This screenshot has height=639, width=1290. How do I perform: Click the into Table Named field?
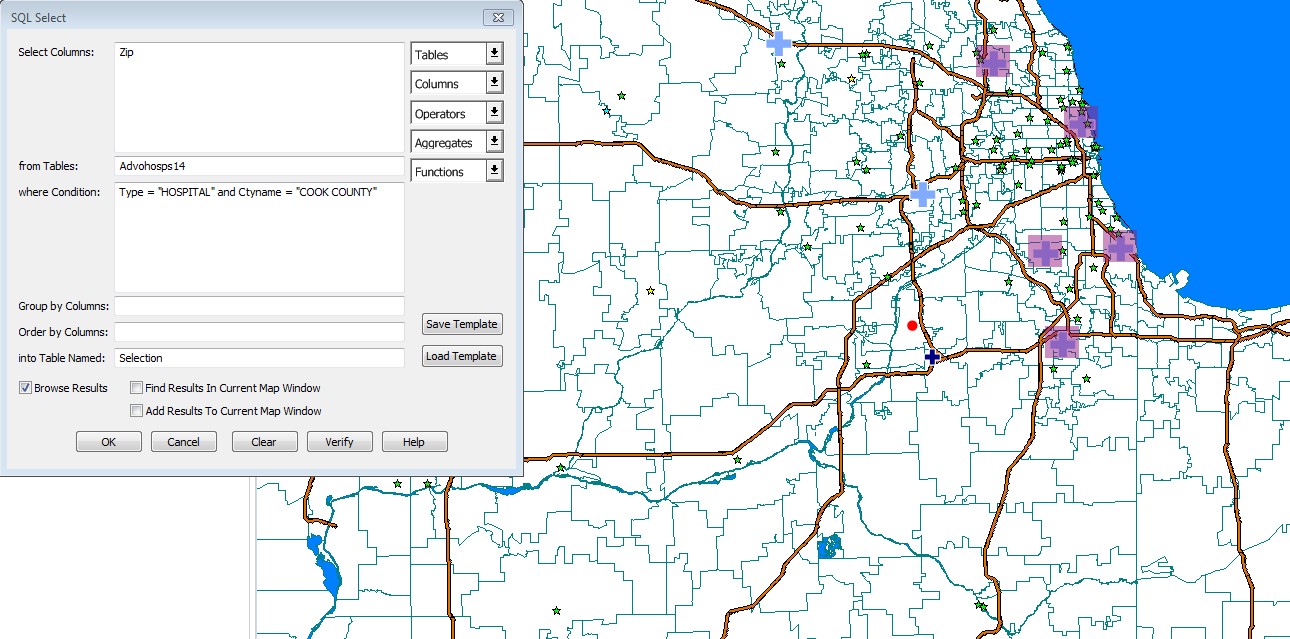(259, 358)
